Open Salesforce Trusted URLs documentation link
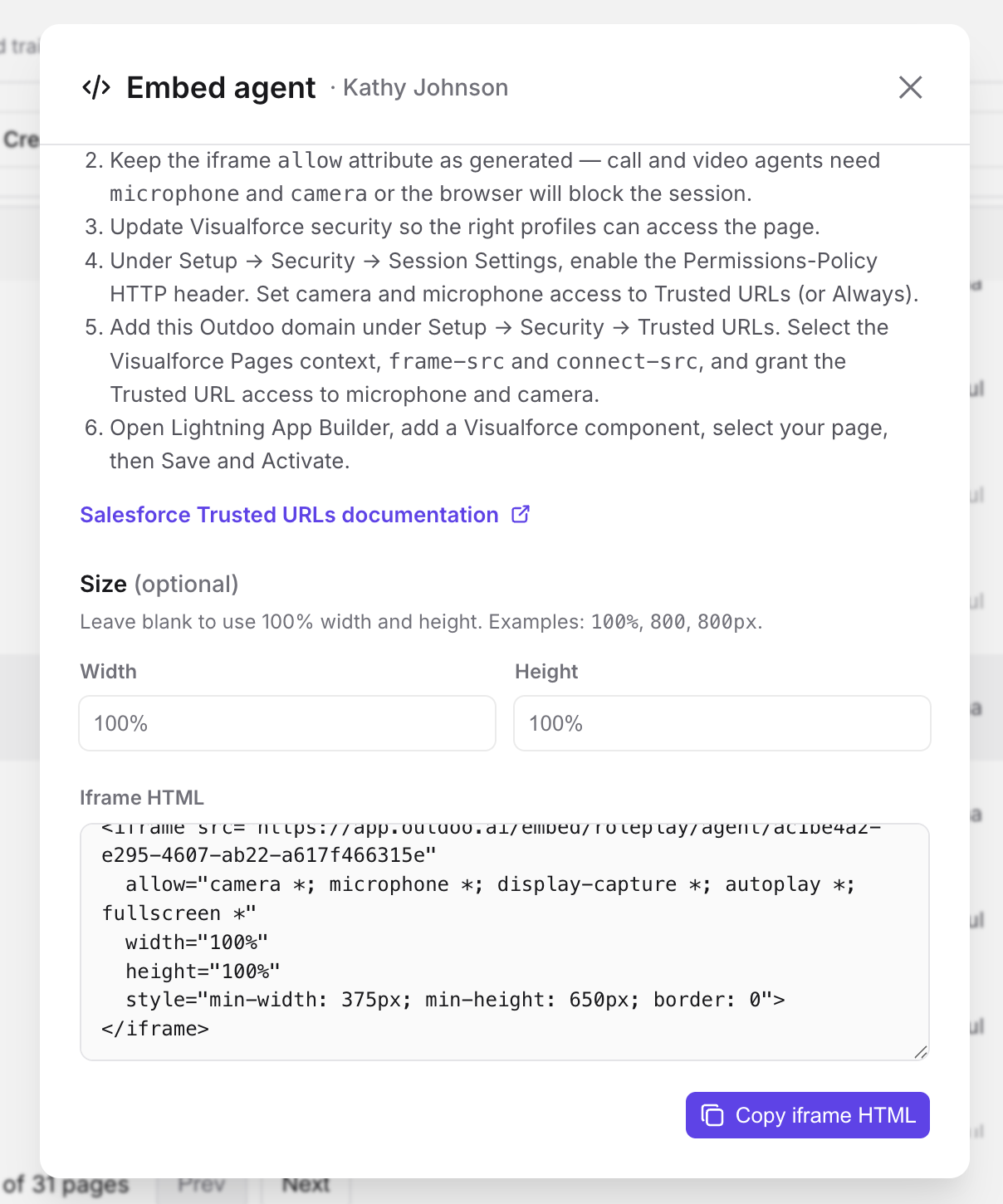Image resolution: width=1003 pixels, height=1204 pixels. coord(289,515)
